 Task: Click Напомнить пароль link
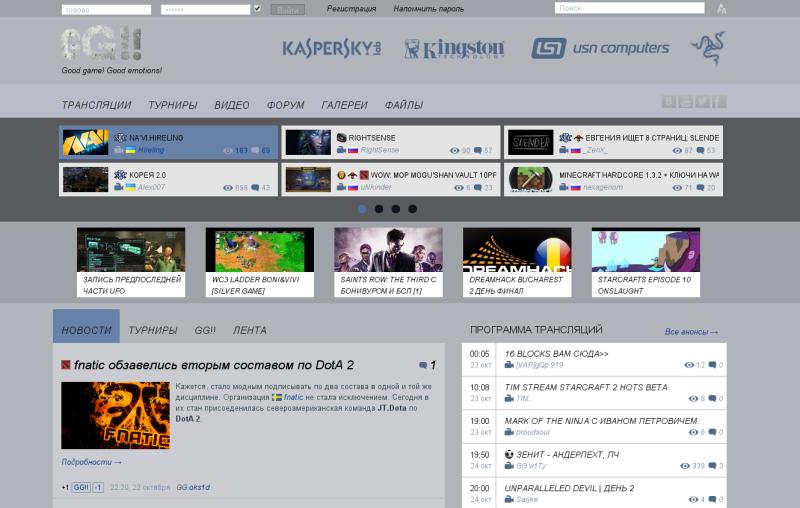429,9
